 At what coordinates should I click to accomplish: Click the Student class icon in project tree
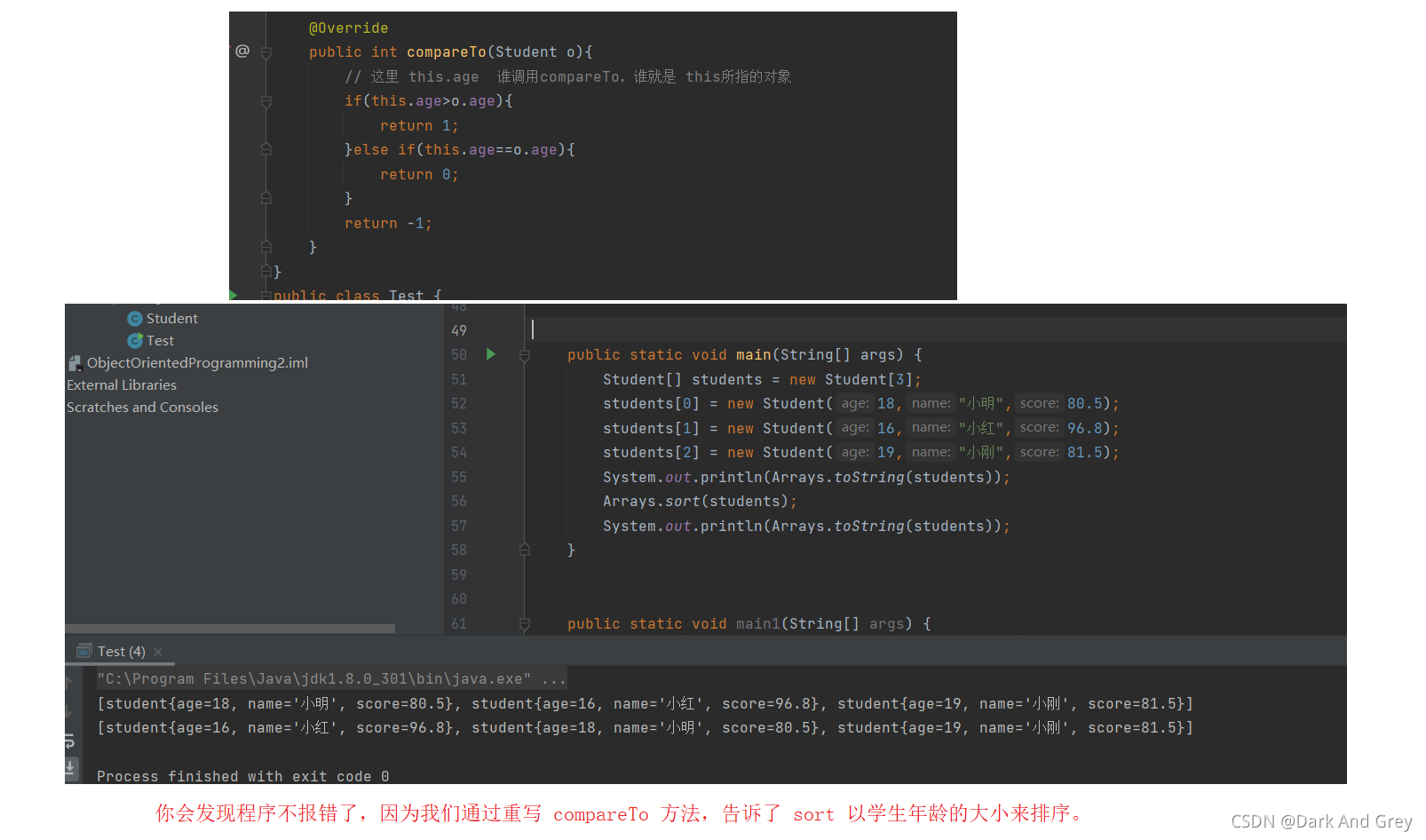(135, 319)
